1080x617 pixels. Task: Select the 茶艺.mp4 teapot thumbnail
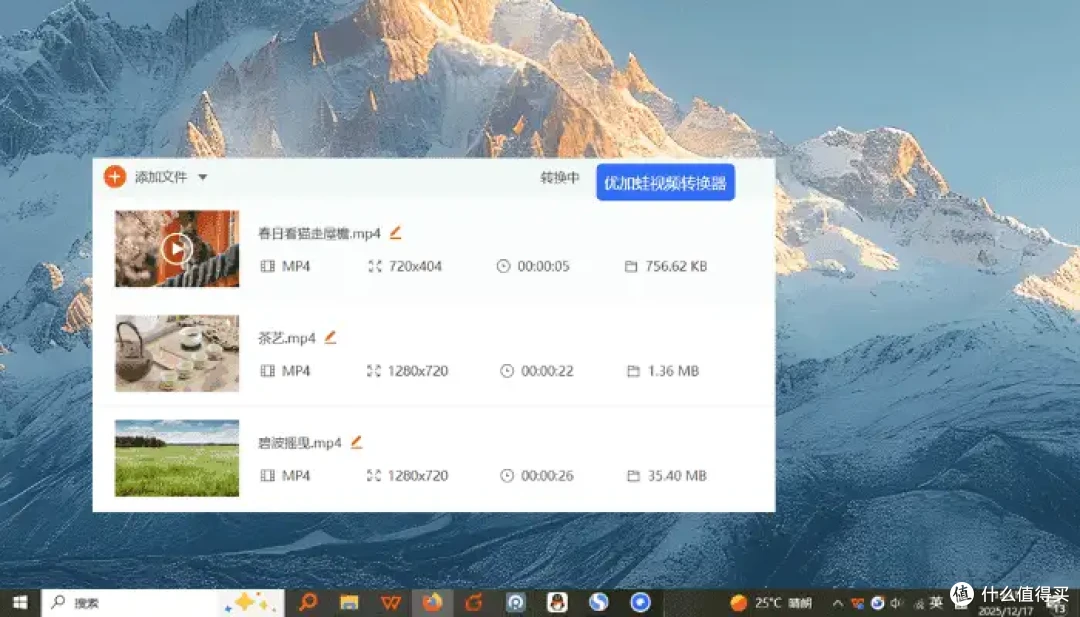click(177, 353)
